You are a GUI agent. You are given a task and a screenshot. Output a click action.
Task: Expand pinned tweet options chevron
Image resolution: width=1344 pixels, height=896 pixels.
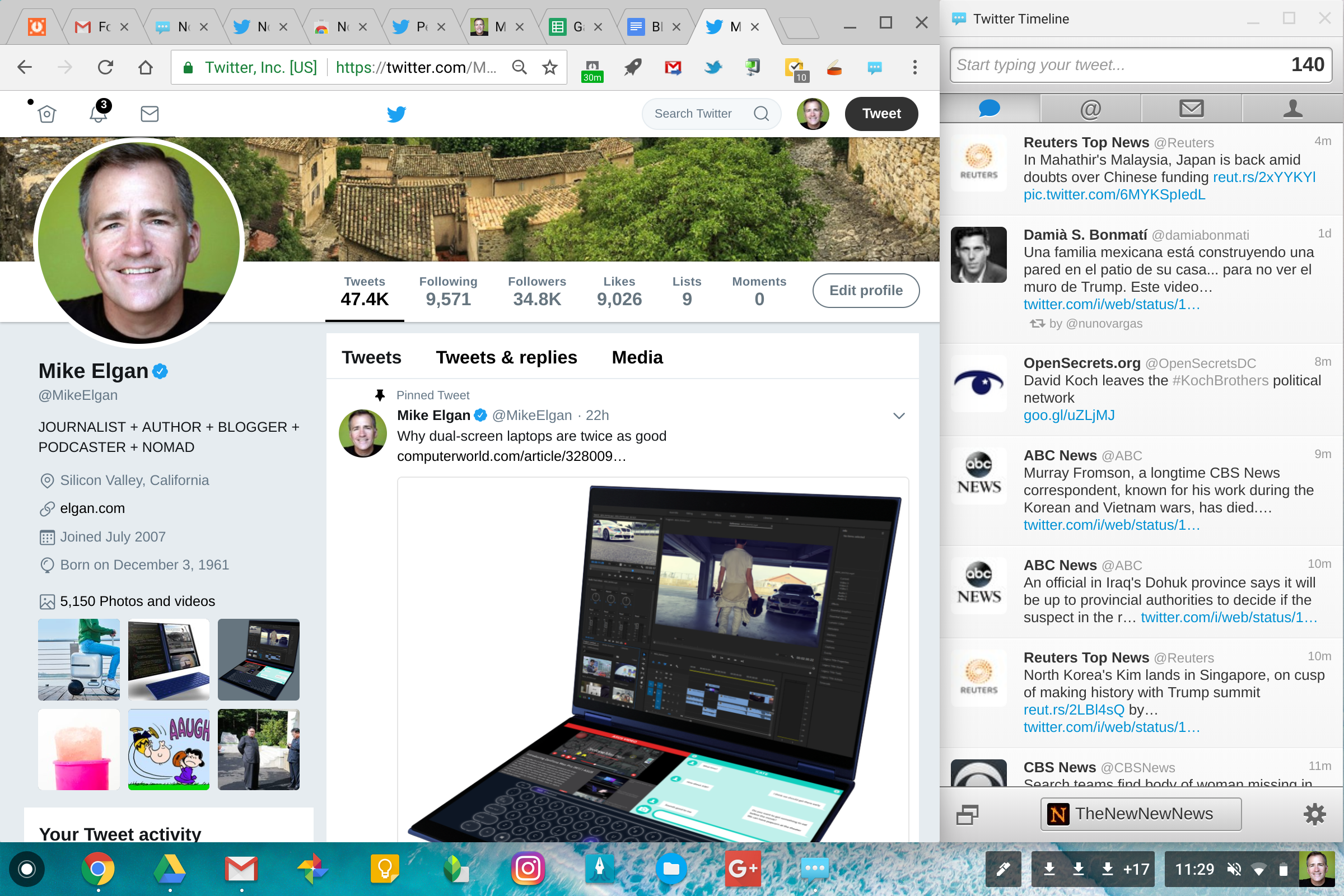[x=899, y=416]
